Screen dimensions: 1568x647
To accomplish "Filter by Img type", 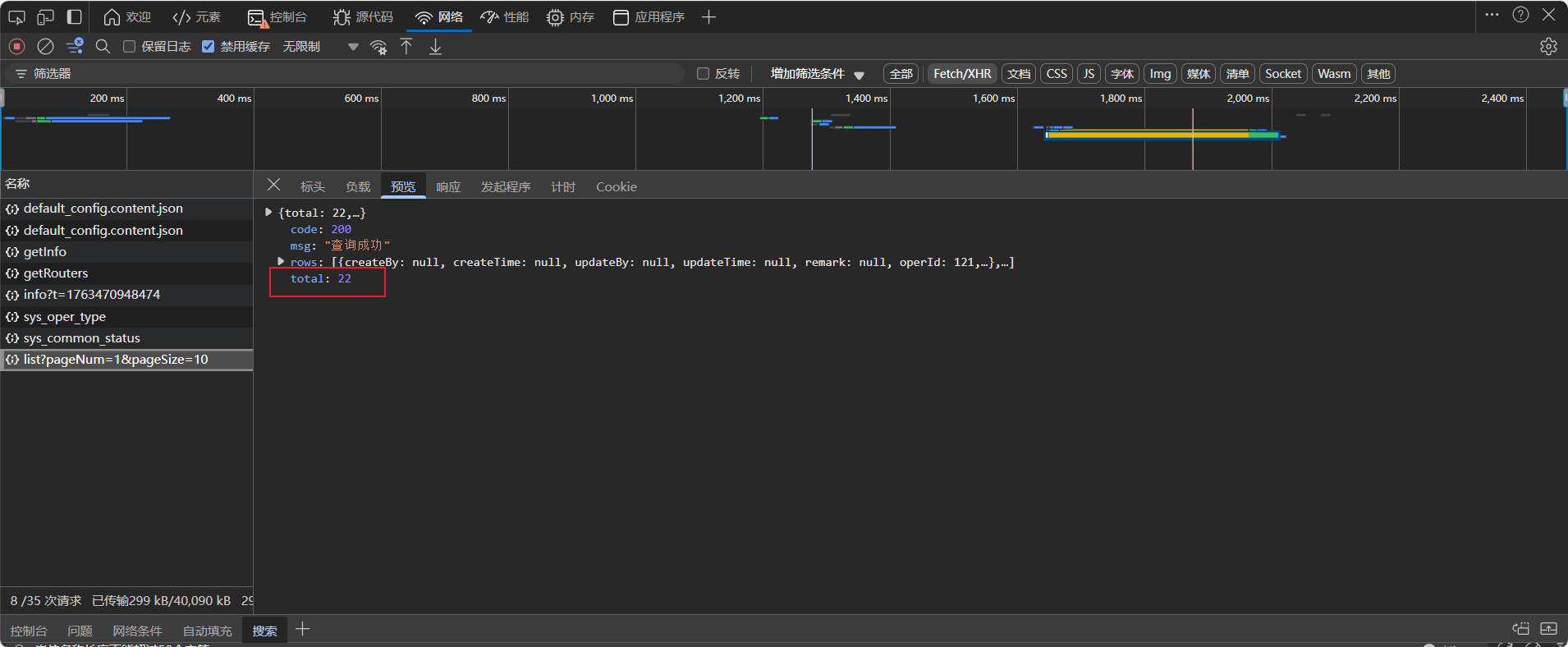I will (x=1160, y=73).
